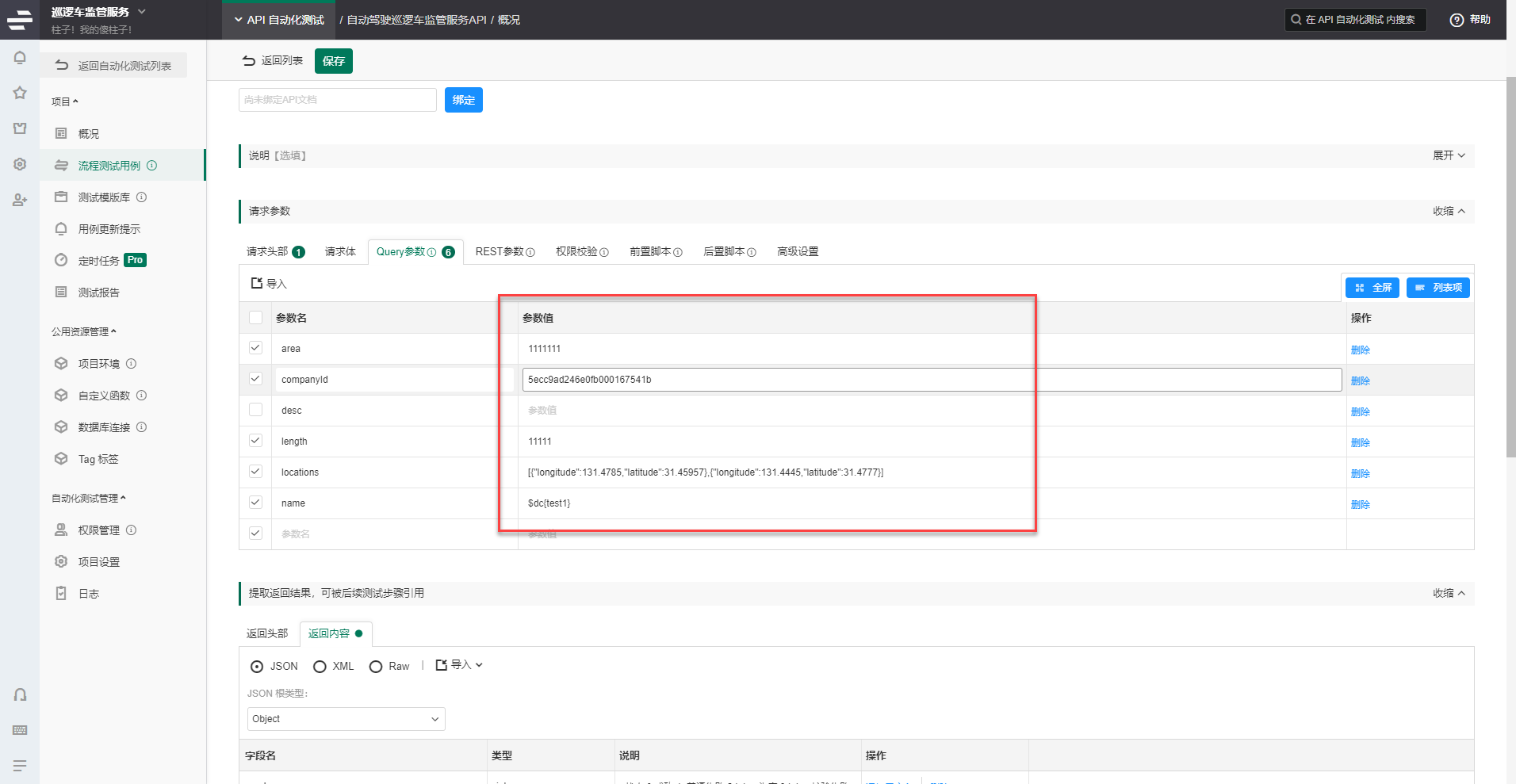Open the notifications bell icon in left rail
Image resolution: width=1516 pixels, height=784 pixels.
(19, 57)
